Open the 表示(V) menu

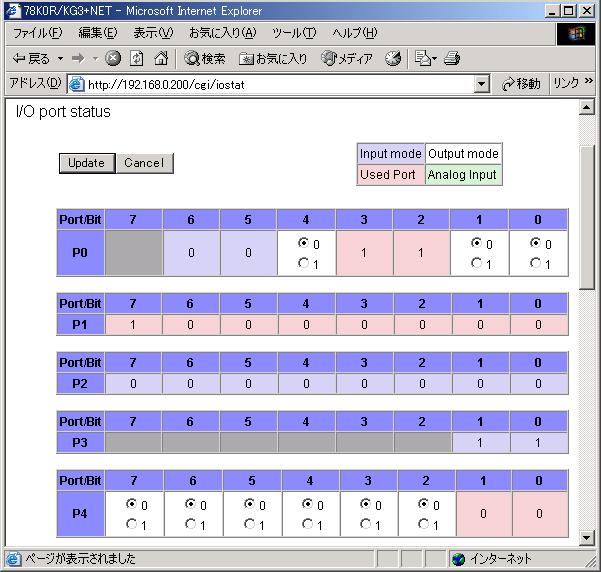(x=153, y=33)
